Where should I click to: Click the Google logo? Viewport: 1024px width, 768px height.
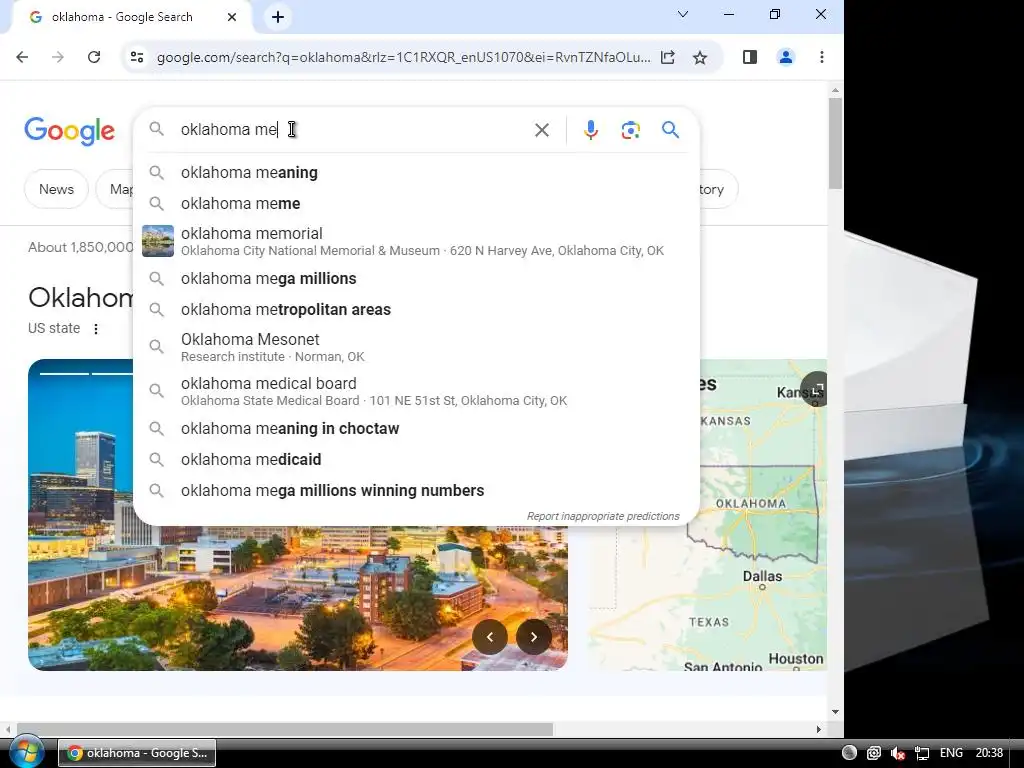(69, 131)
